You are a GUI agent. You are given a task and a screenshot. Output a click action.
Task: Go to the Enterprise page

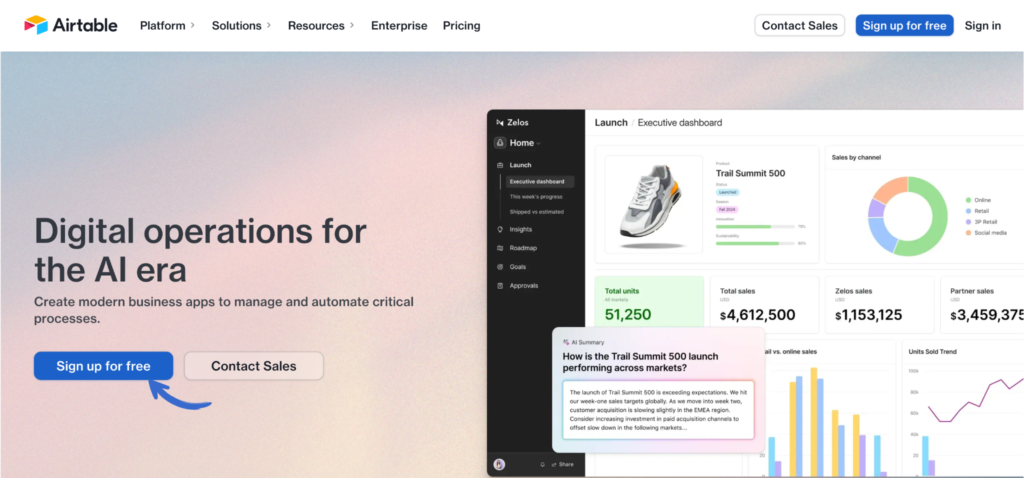point(399,25)
